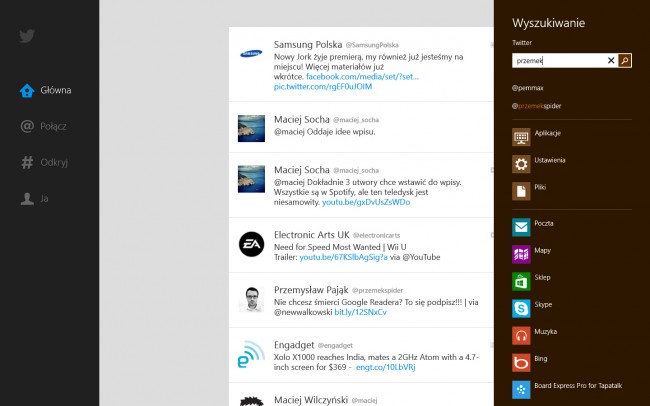Open Maciej Socha avatar on Spotify tweet
Viewport: 650px width, 406px height.
[251, 179]
